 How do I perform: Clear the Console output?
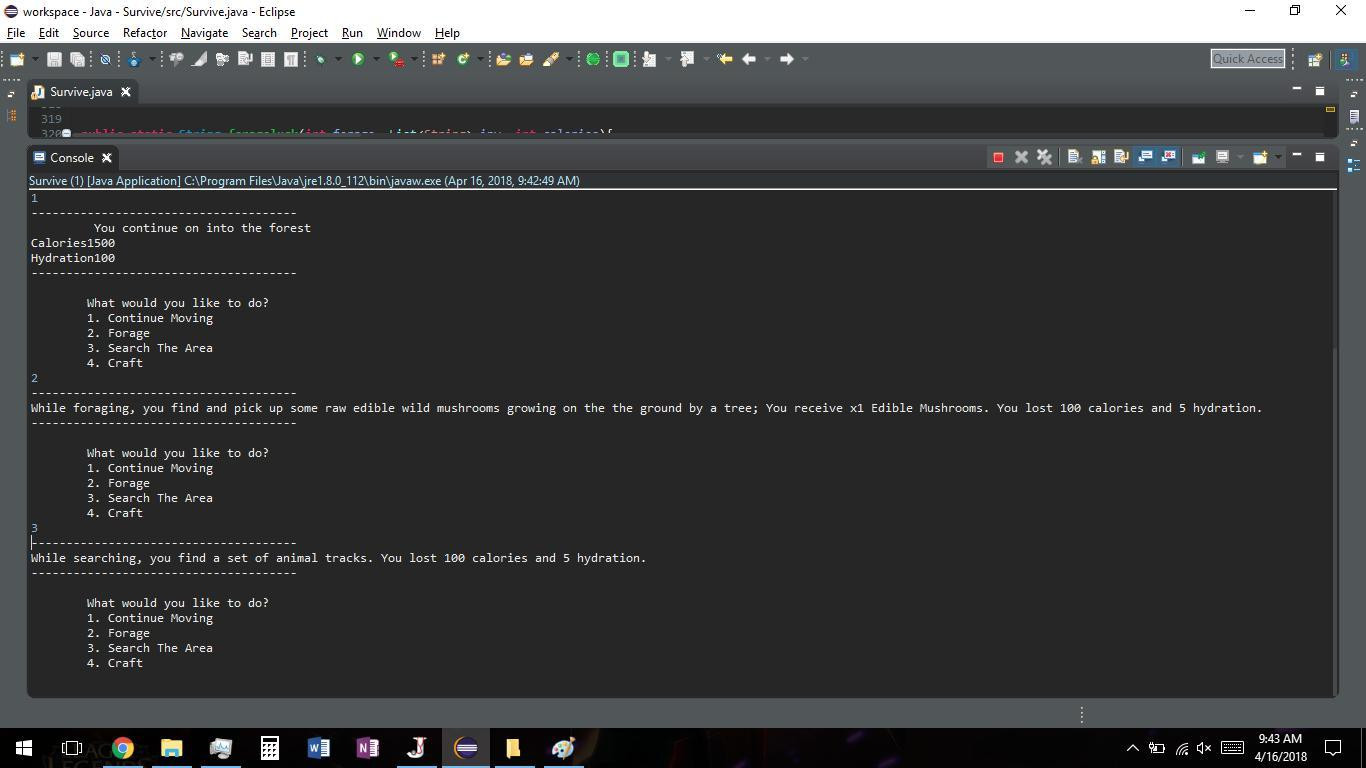(1074, 157)
